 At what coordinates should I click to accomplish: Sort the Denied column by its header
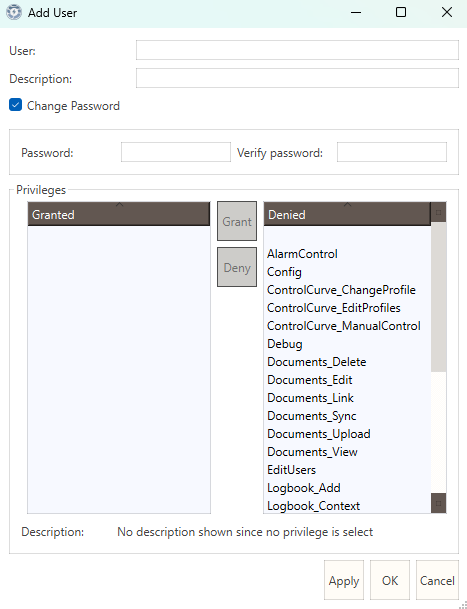pos(347,214)
